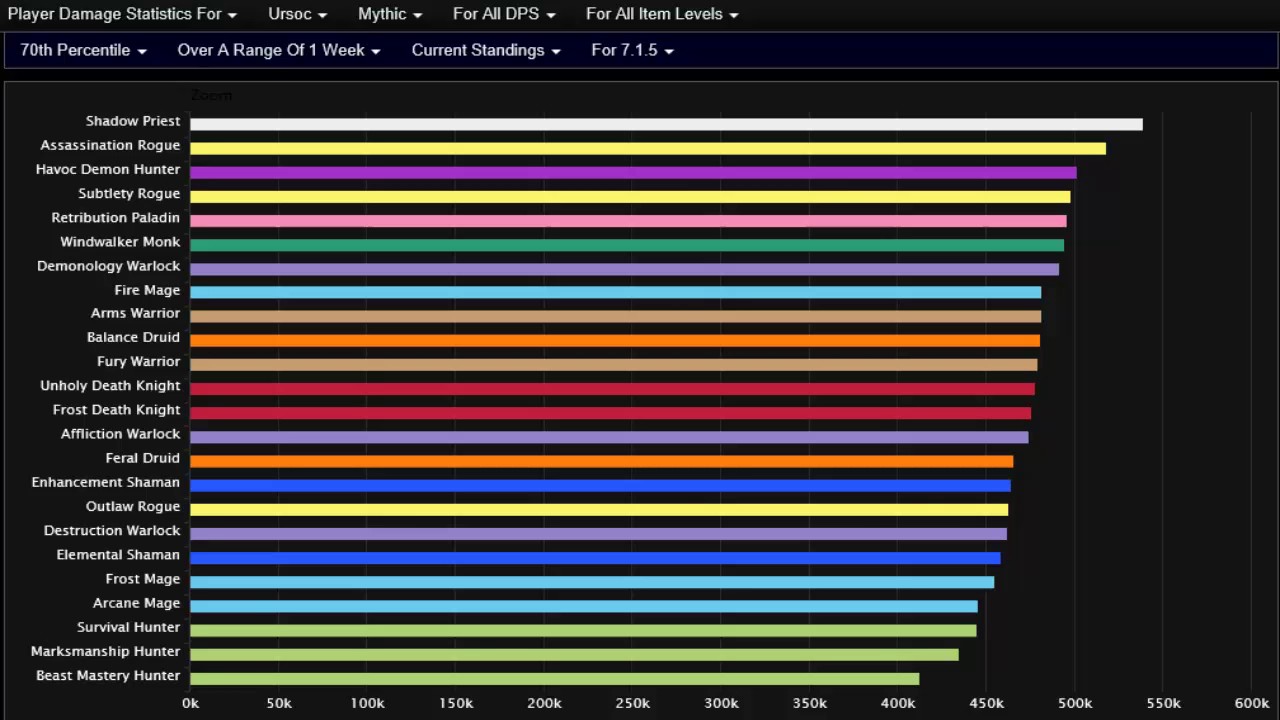
Task: Select the Frost Death Knight label
Action: [x=116, y=409]
